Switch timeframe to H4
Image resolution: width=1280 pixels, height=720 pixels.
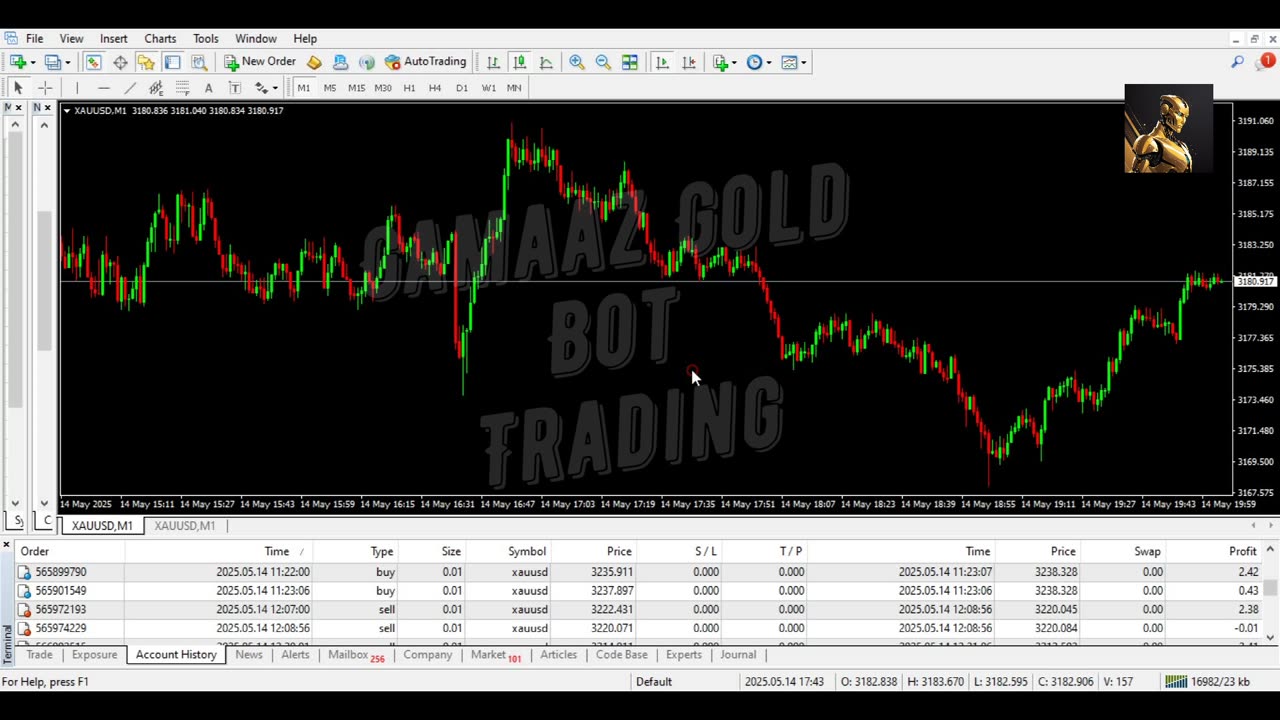tap(435, 88)
